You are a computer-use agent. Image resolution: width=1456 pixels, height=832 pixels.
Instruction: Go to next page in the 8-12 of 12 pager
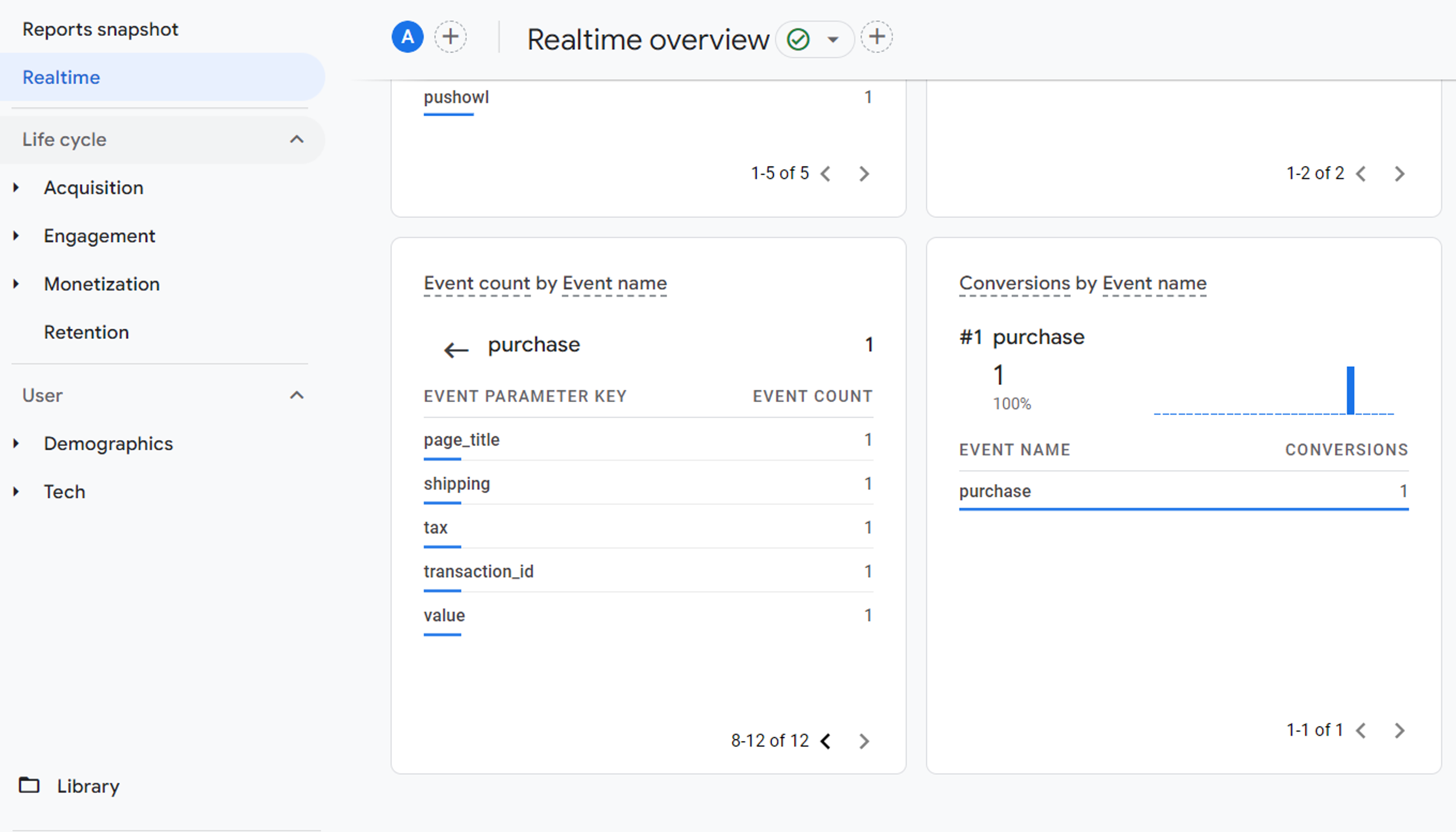864,741
